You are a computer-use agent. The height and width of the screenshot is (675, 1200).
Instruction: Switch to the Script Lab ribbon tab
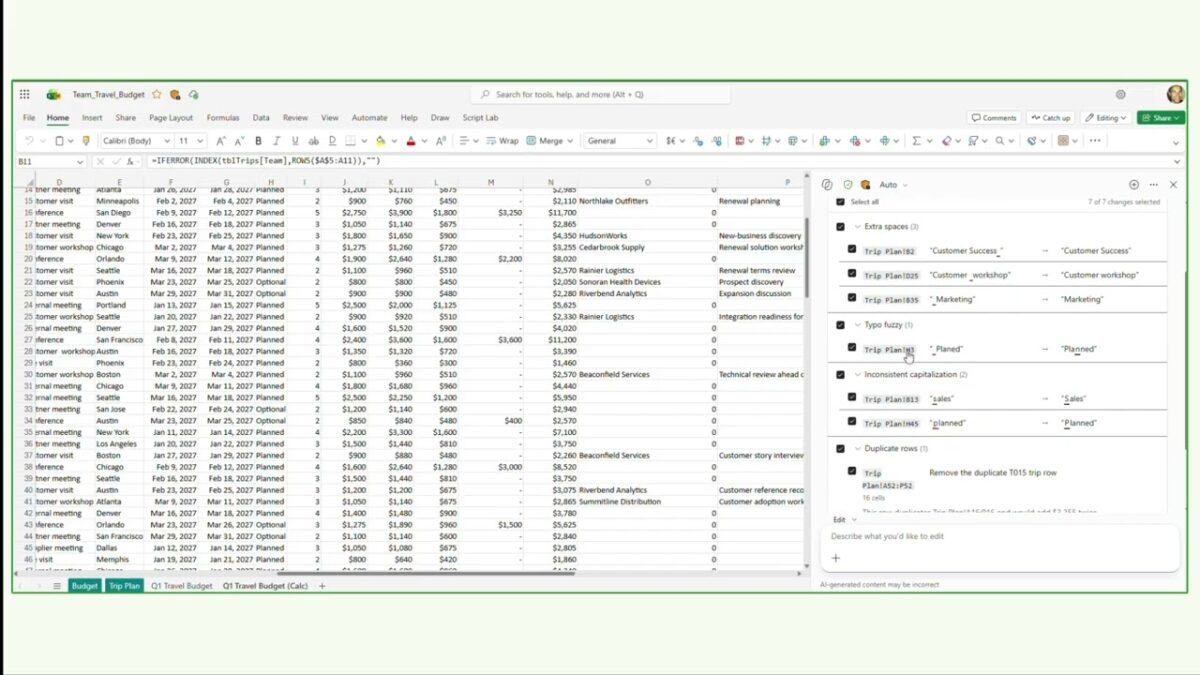coord(480,118)
